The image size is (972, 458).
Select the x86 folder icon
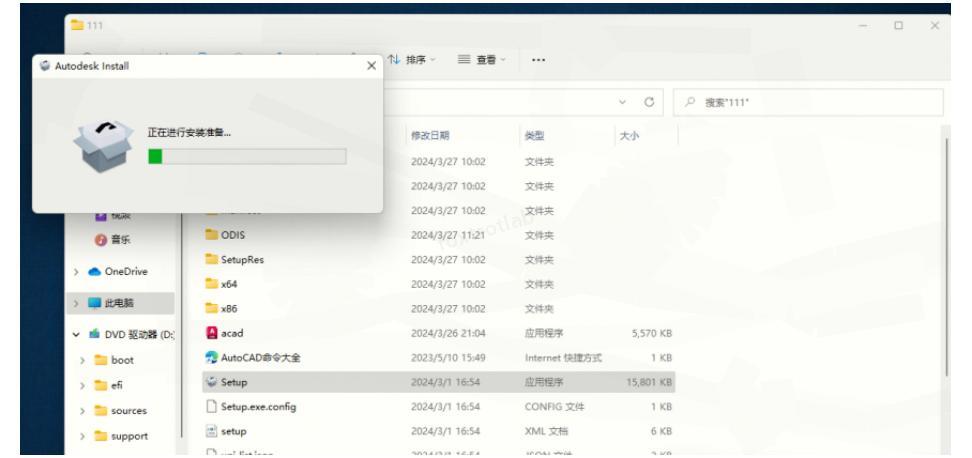pyautogui.click(x=211, y=308)
